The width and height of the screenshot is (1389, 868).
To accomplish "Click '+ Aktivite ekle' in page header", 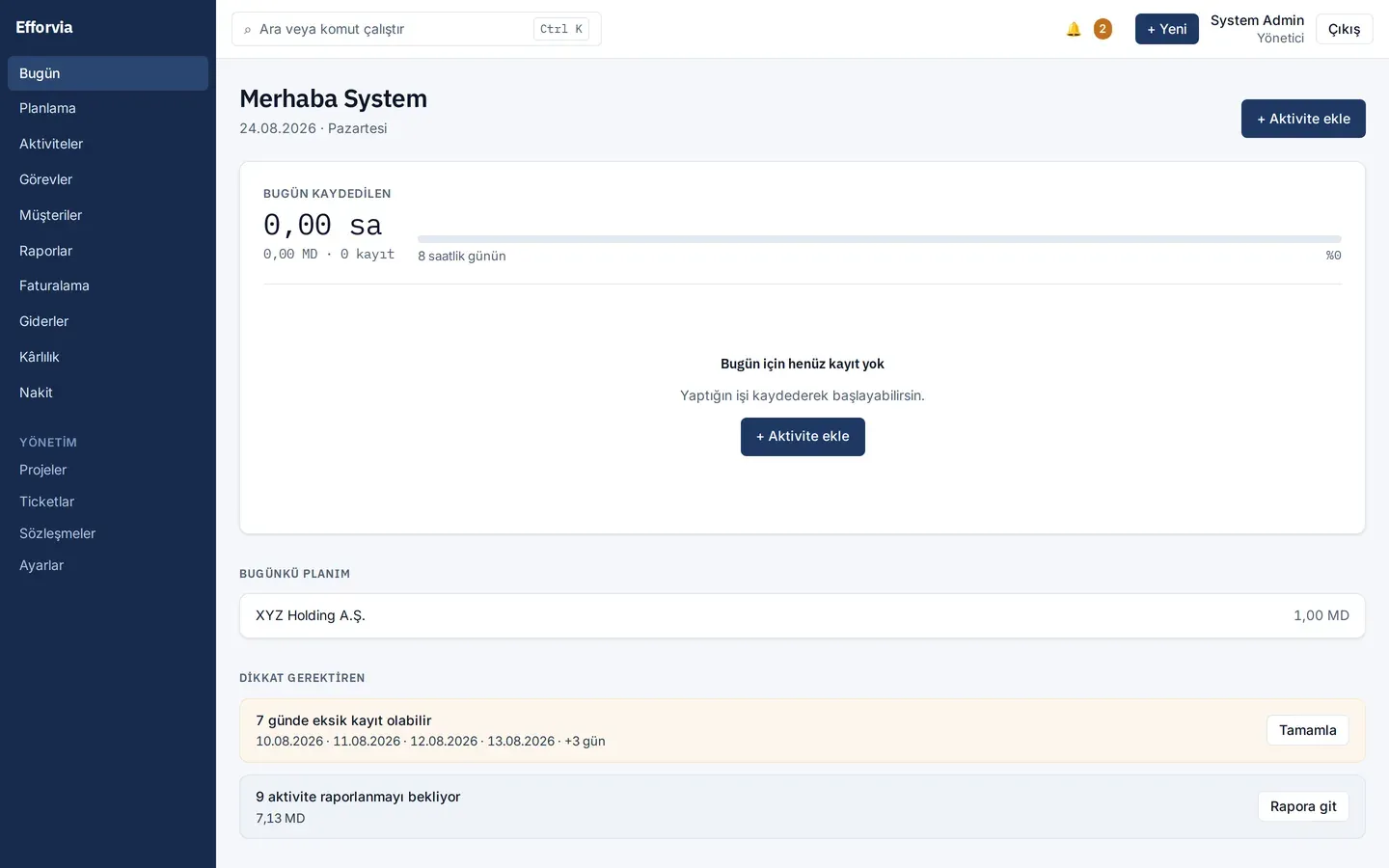I will (1303, 119).
